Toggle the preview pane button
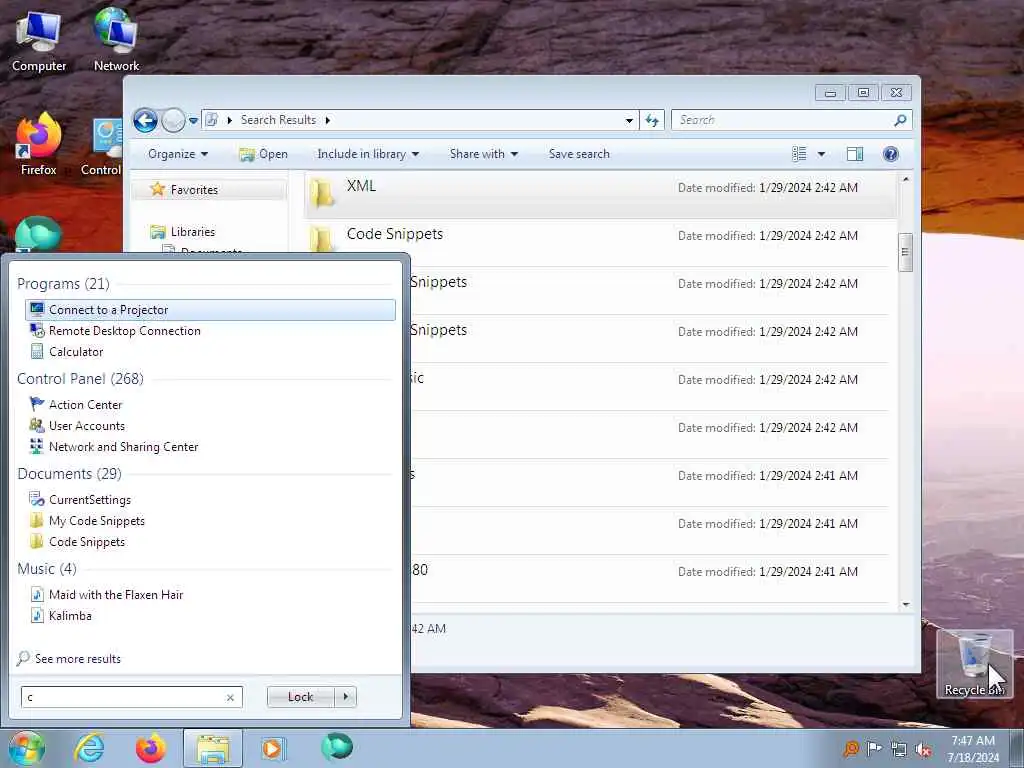 [x=855, y=154]
